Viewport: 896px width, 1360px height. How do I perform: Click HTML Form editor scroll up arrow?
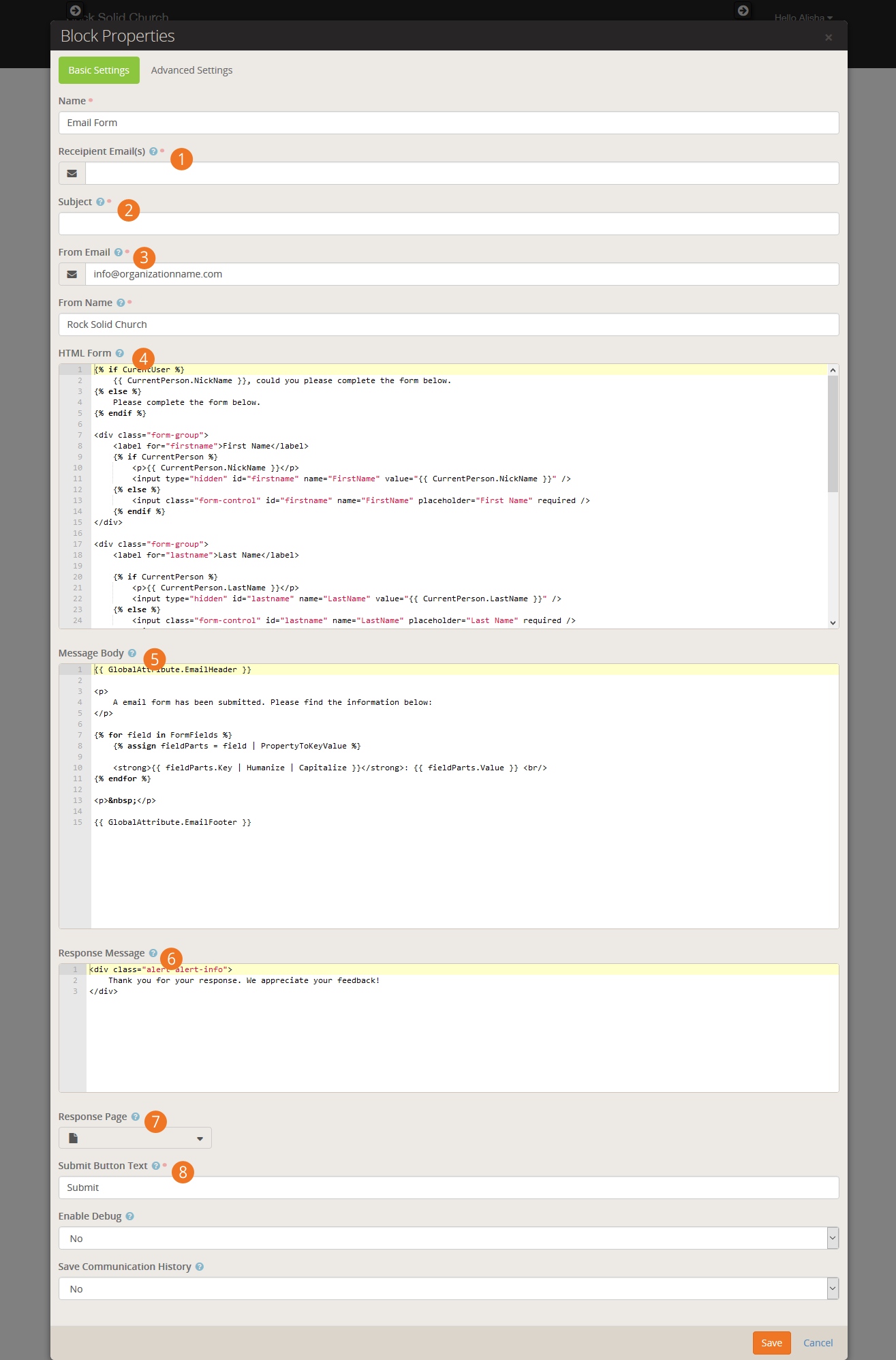[x=833, y=369]
